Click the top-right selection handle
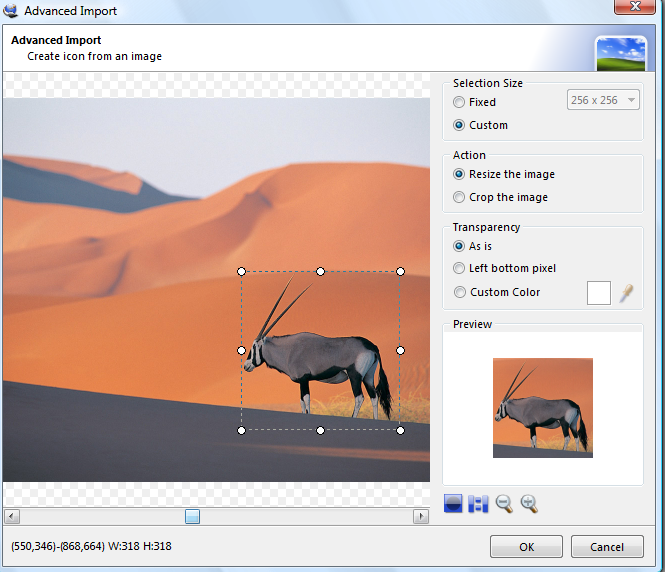The height and width of the screenshot is (572, 665). (400, 271)
